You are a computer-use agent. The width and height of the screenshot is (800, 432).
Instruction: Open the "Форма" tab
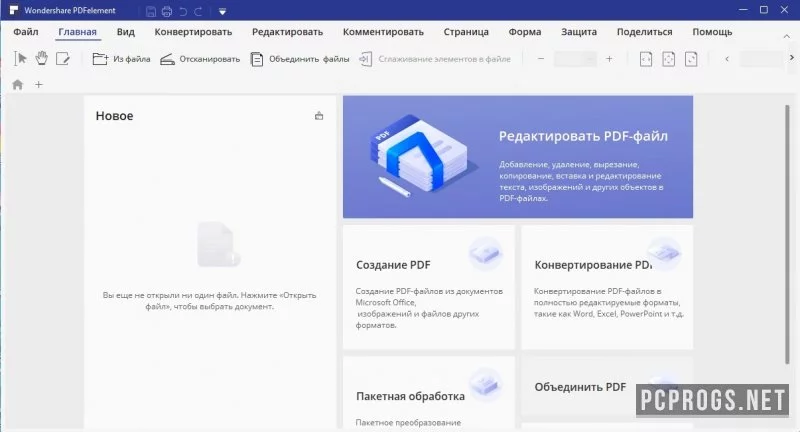(524, 32)
